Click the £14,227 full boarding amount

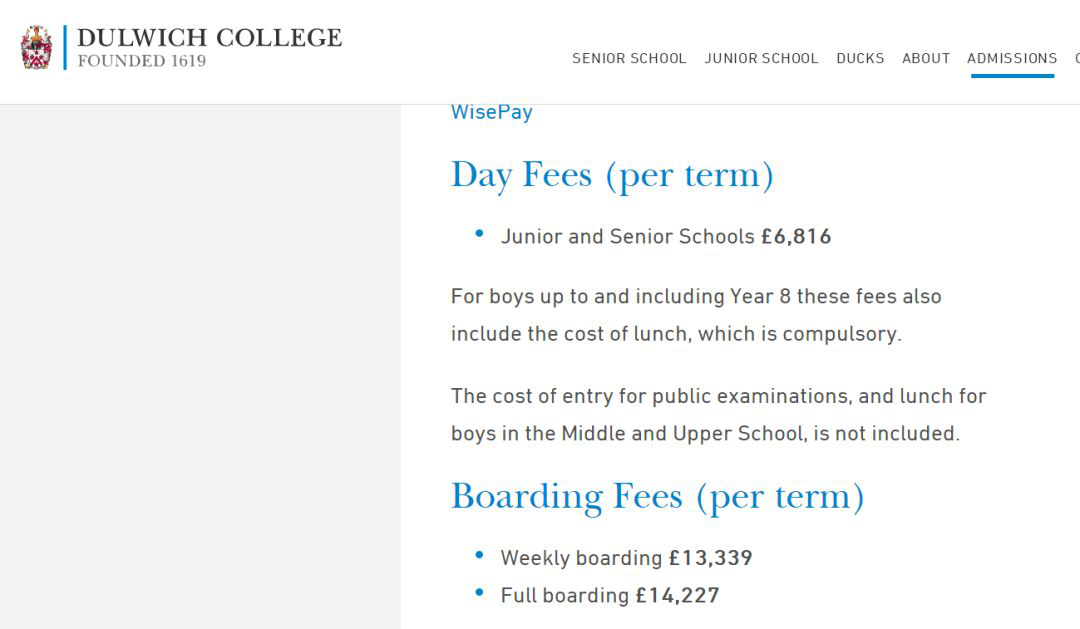click(677, 596)
